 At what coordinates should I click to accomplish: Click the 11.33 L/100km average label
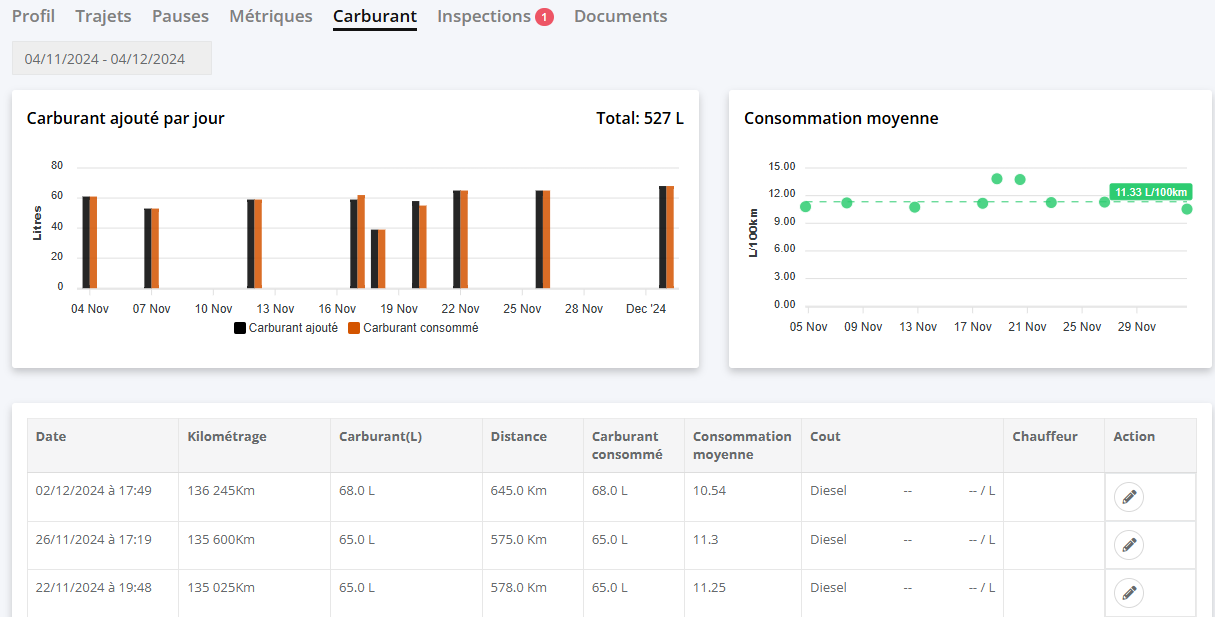(x=1151, y=192)
